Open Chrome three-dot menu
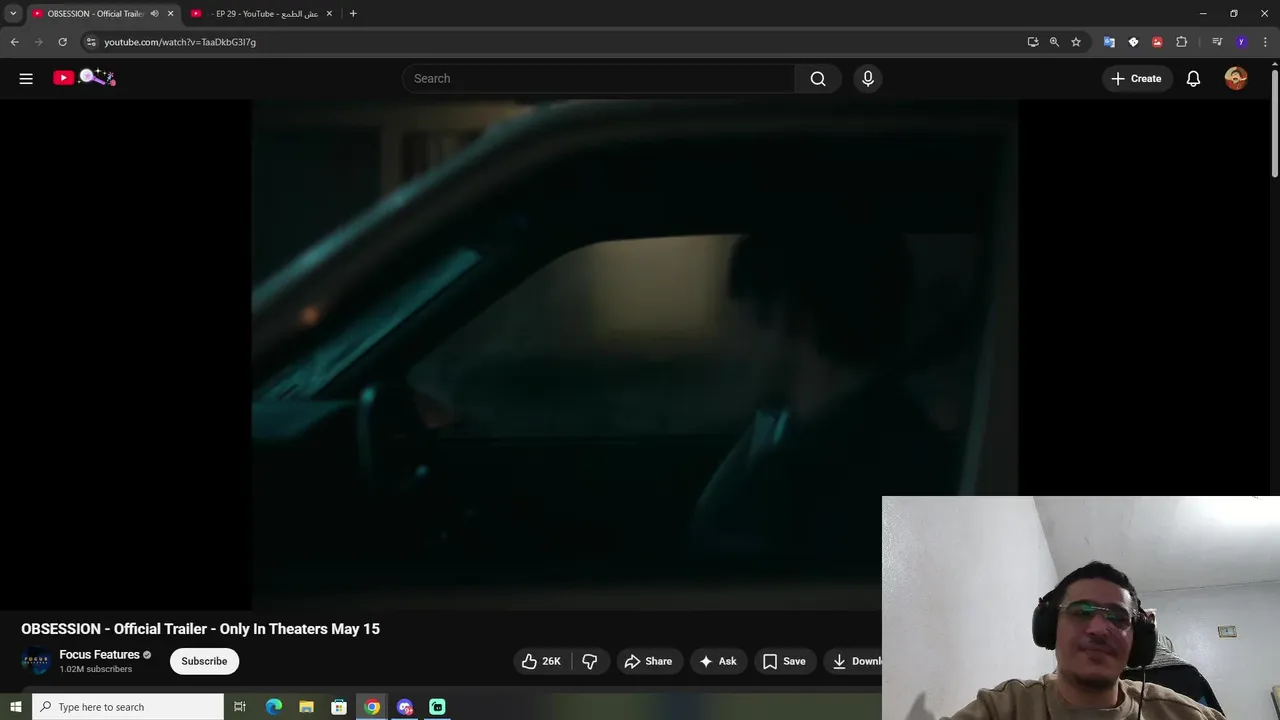 [1265, 42]
